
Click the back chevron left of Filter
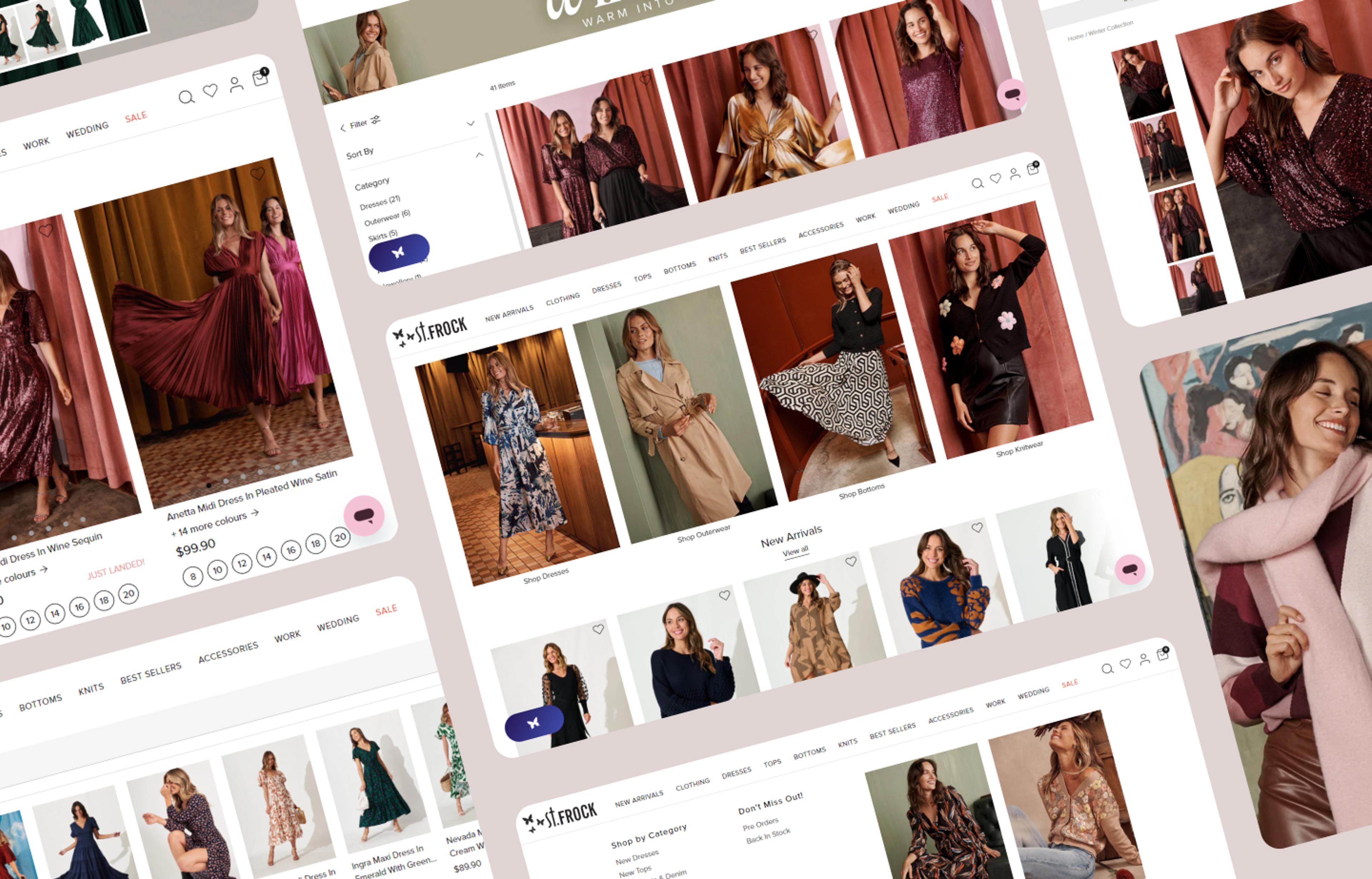point(342,128)
